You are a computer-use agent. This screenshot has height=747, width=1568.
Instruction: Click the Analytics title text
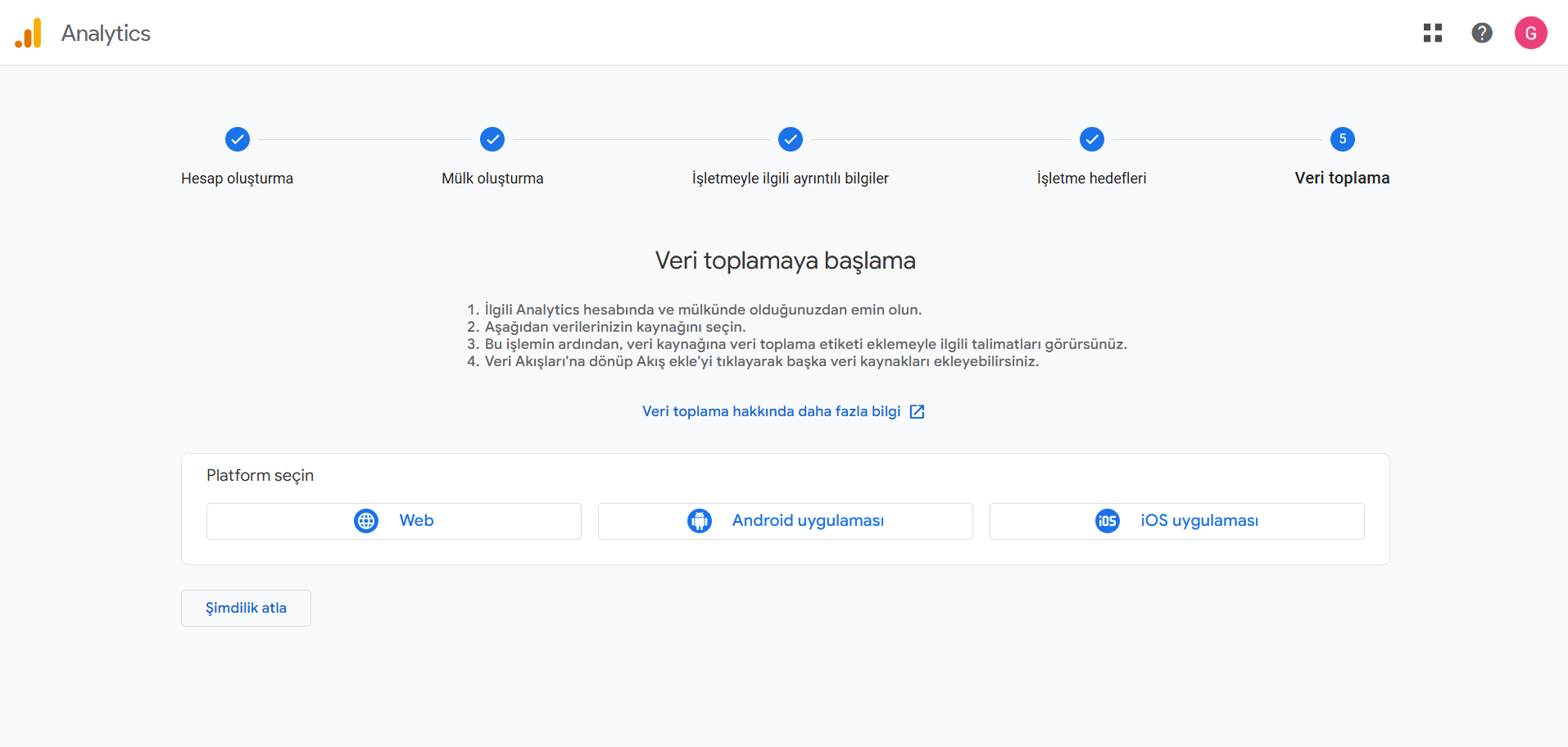click(106, 34)
